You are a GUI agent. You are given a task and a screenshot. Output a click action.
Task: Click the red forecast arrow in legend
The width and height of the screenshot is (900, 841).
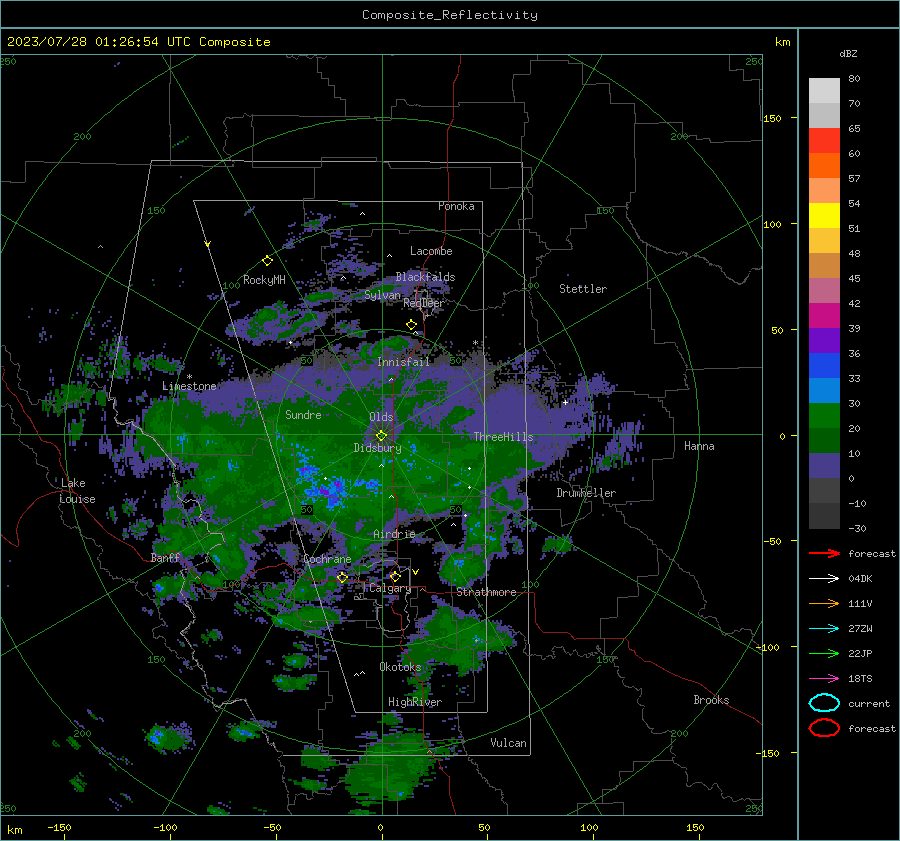tap(824, 553)
